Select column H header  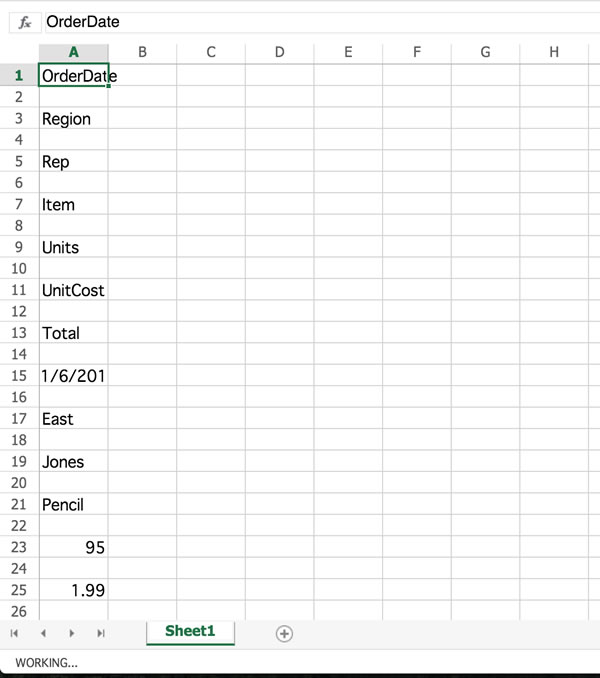click(554, 52)
